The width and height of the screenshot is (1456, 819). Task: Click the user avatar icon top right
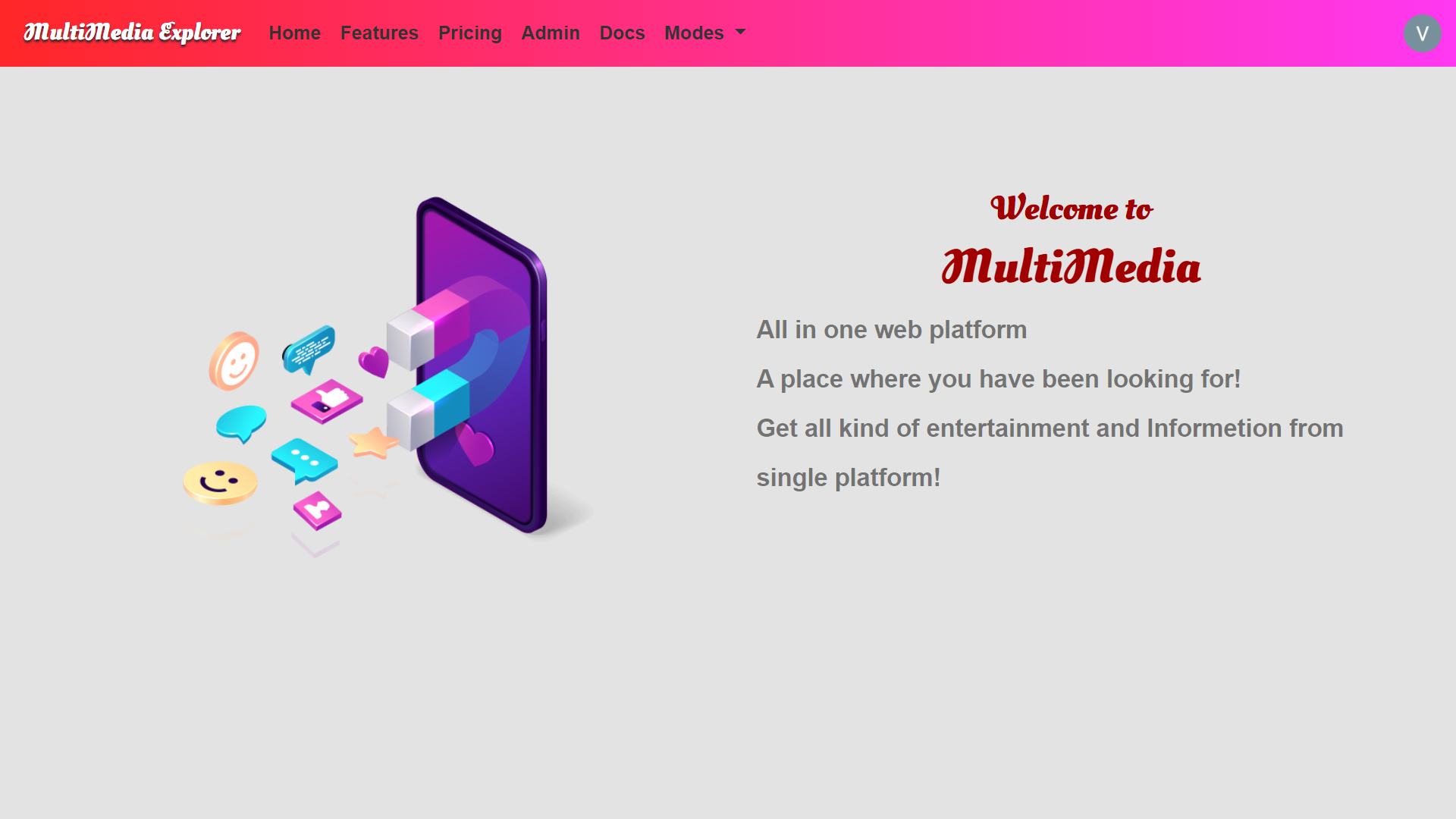pyautogui.click(x=1422, y=33)
